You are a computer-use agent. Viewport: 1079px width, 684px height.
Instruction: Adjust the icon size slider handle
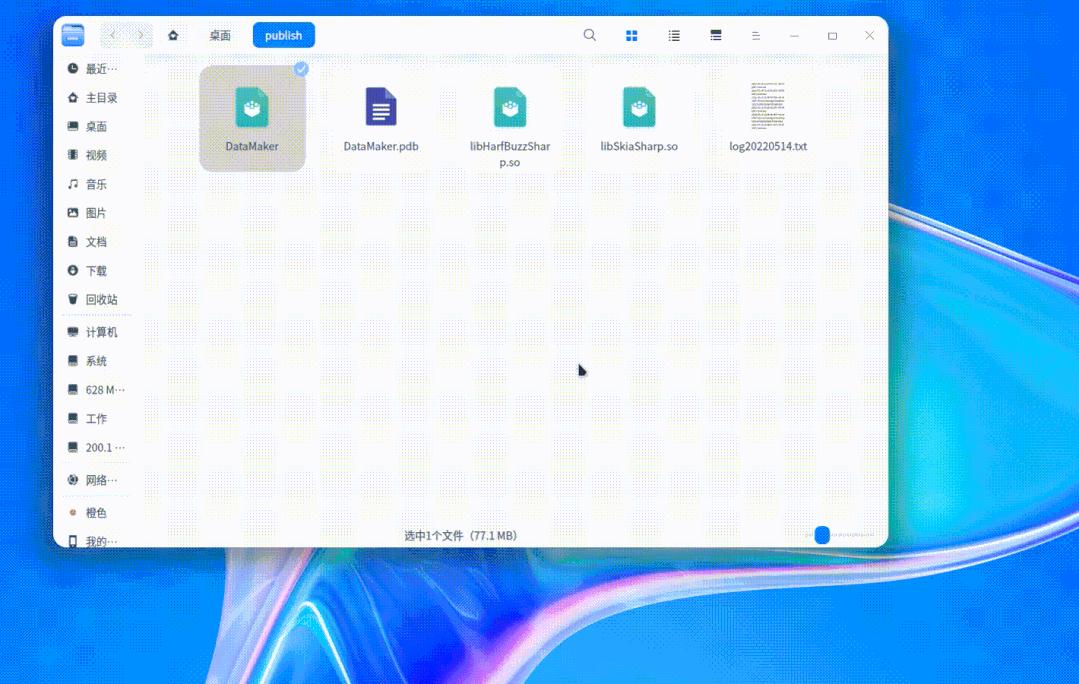[822, 535]
